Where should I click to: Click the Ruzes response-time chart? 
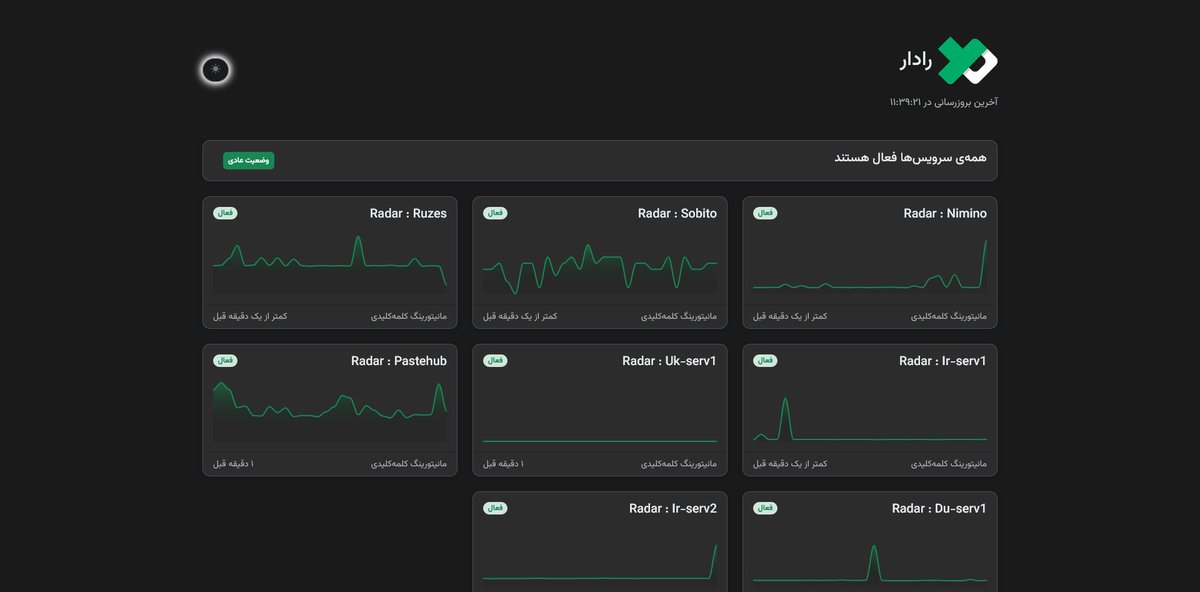tap(330, 265)
